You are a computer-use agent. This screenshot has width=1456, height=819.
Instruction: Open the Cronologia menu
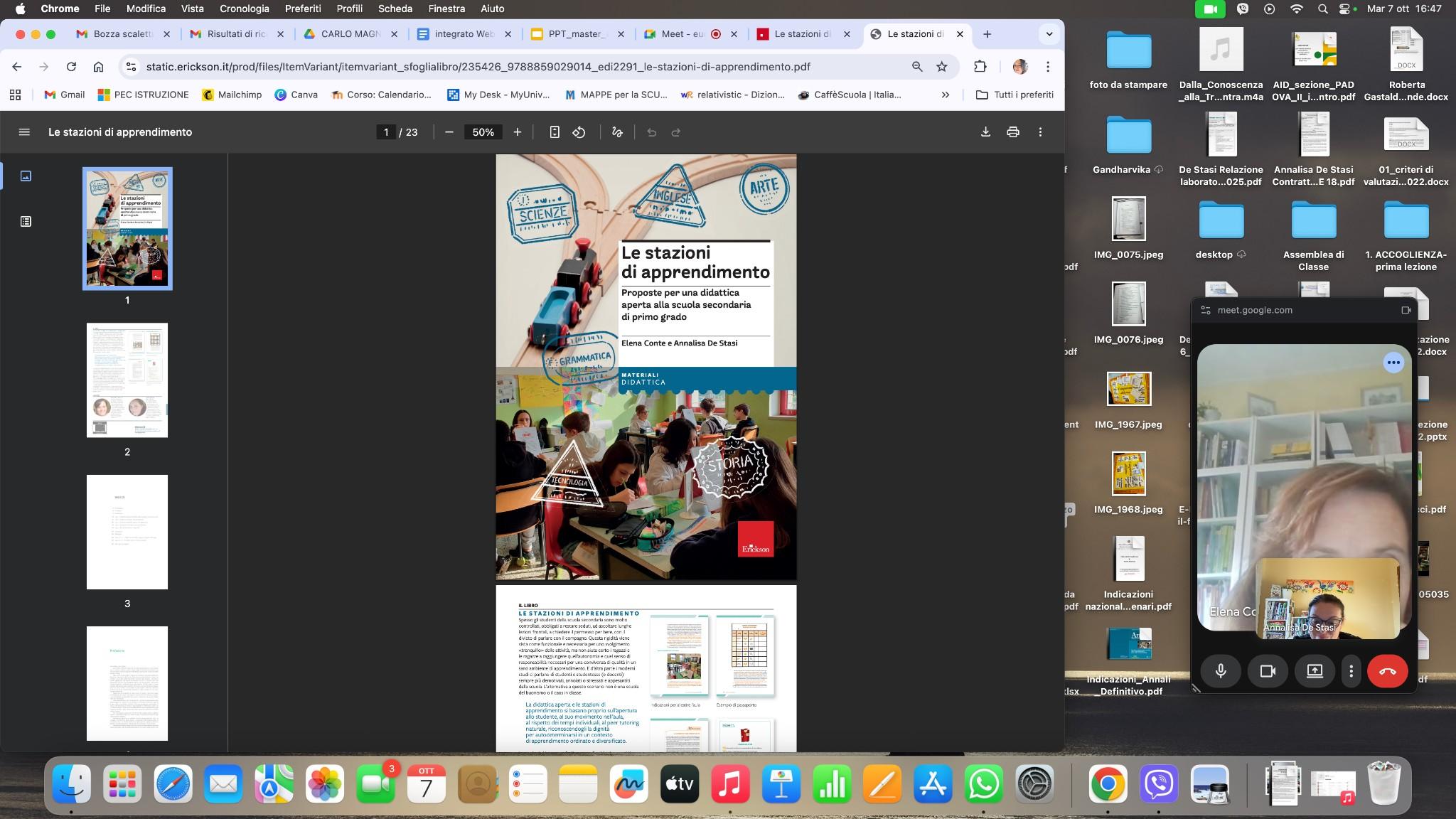click(244, 9)
